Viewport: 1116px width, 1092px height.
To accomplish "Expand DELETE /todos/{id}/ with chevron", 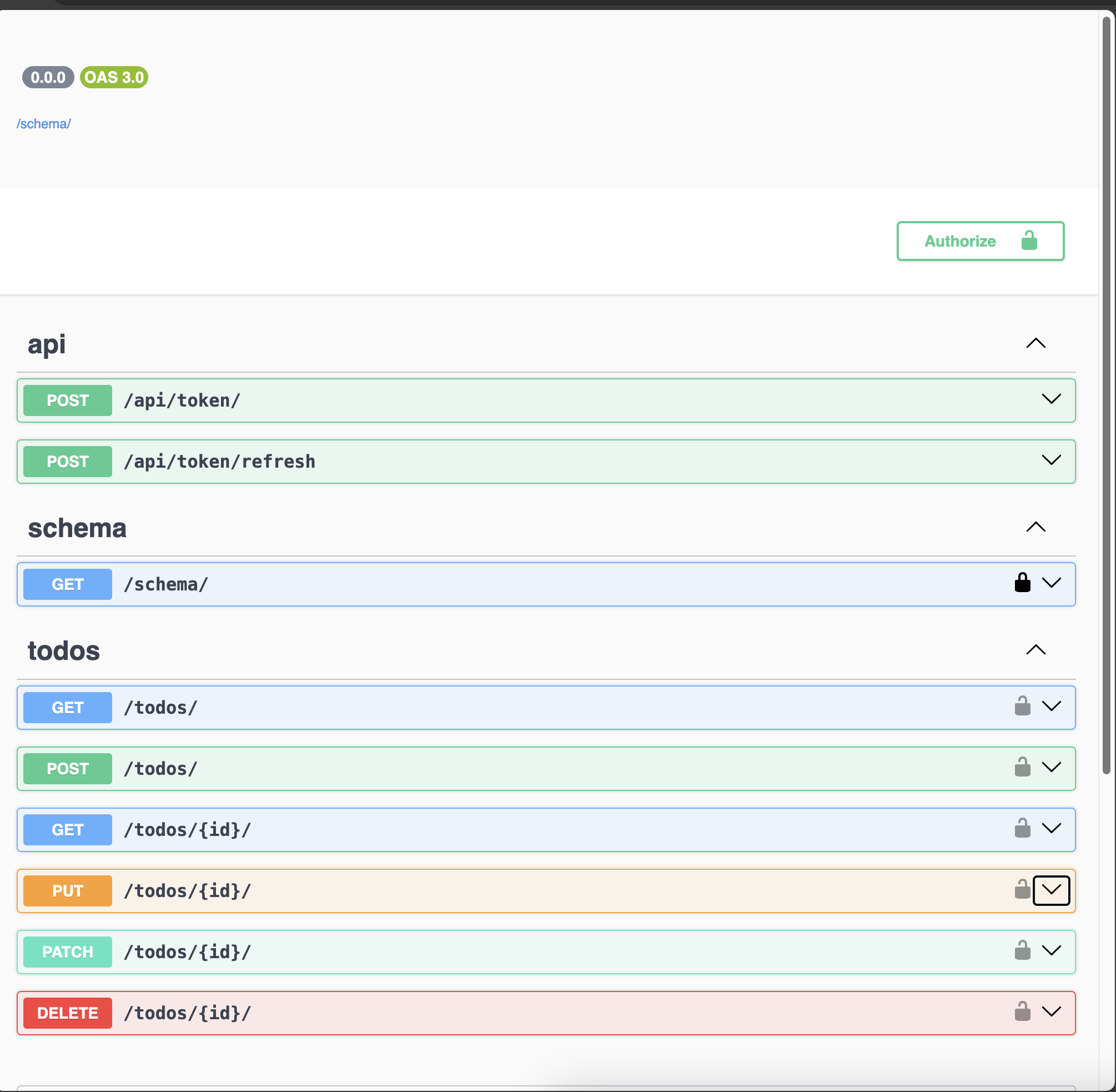I will click(1050, 1011).
